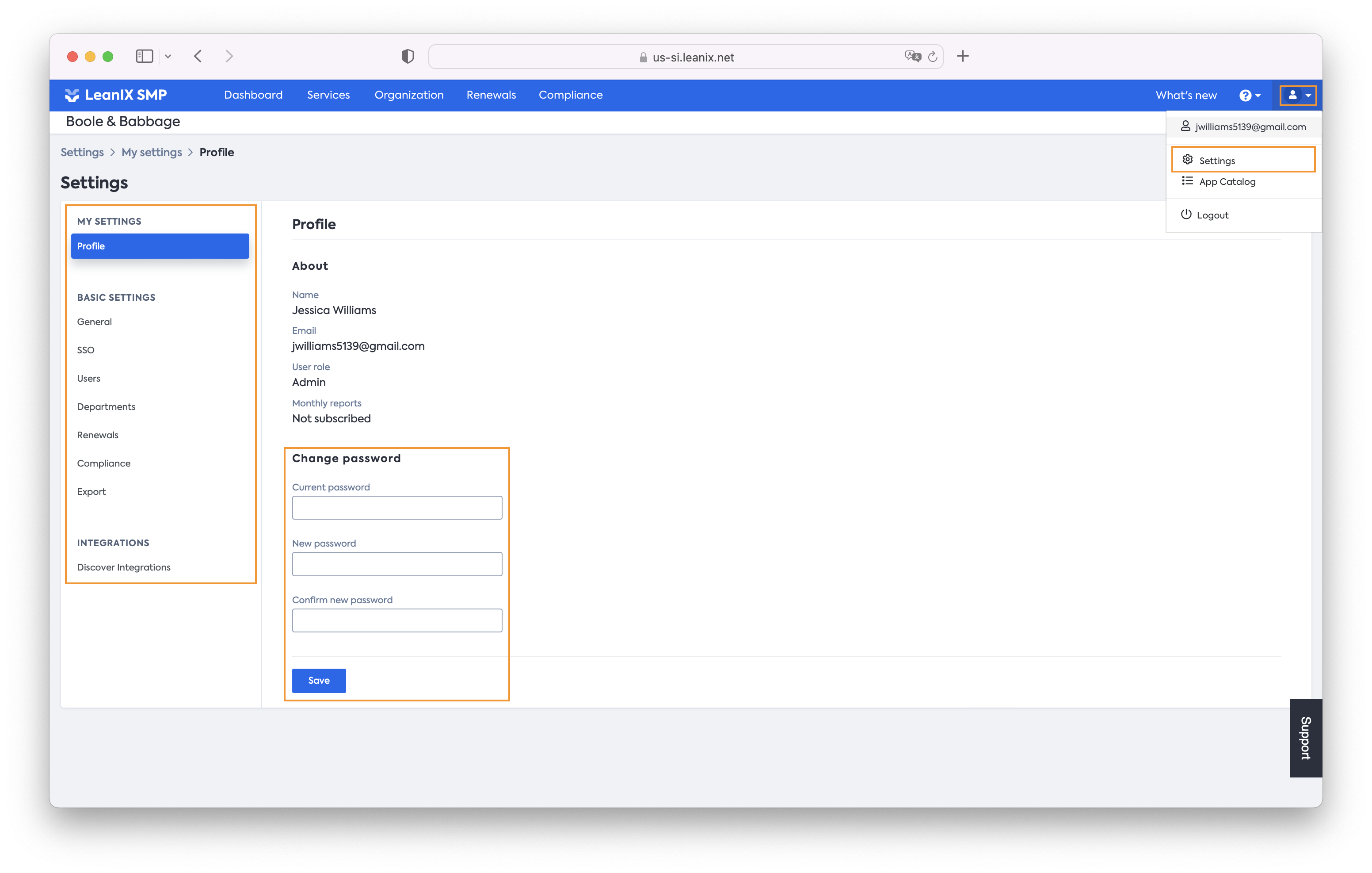1372x873 pixels.
Task: Go forward with the browser forward arrow
Action: click(229, 57)
